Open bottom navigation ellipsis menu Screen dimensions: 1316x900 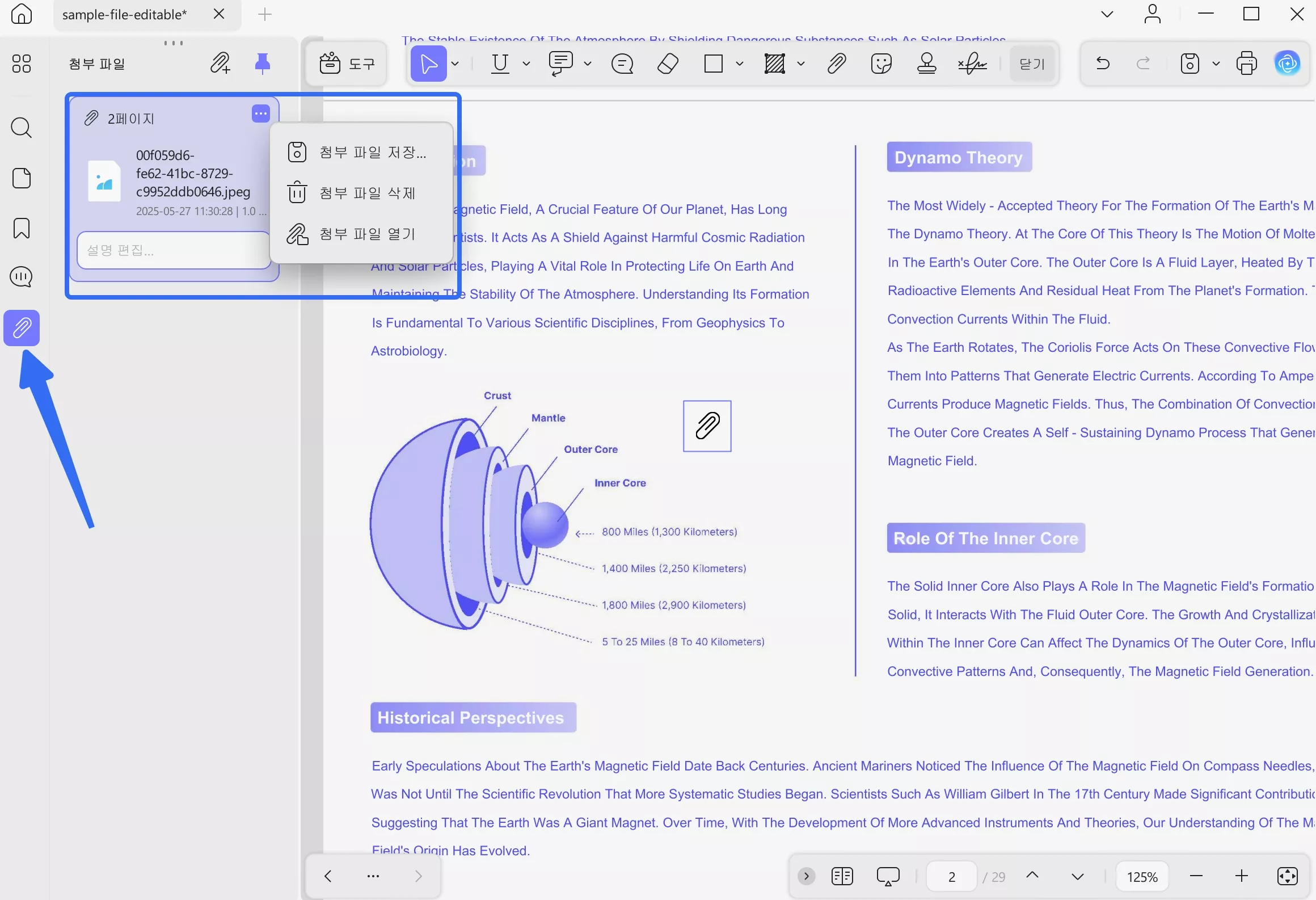tap(373, 876)
